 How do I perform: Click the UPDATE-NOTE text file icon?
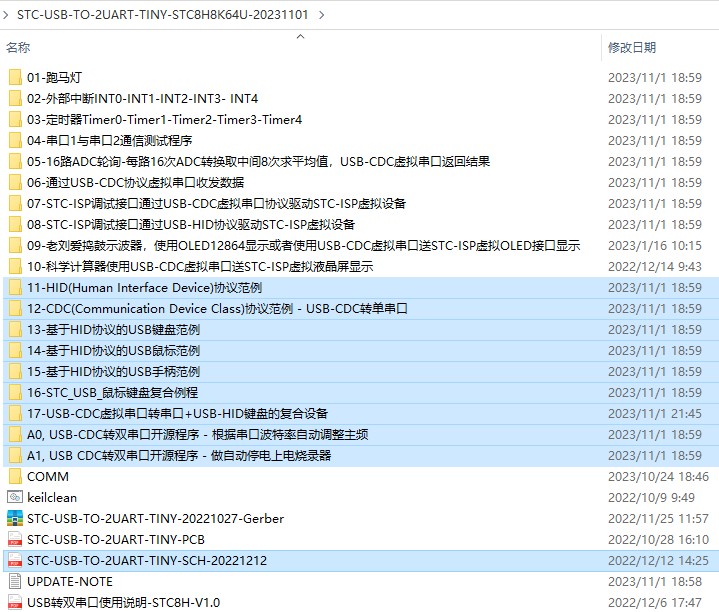pos(15,581)
